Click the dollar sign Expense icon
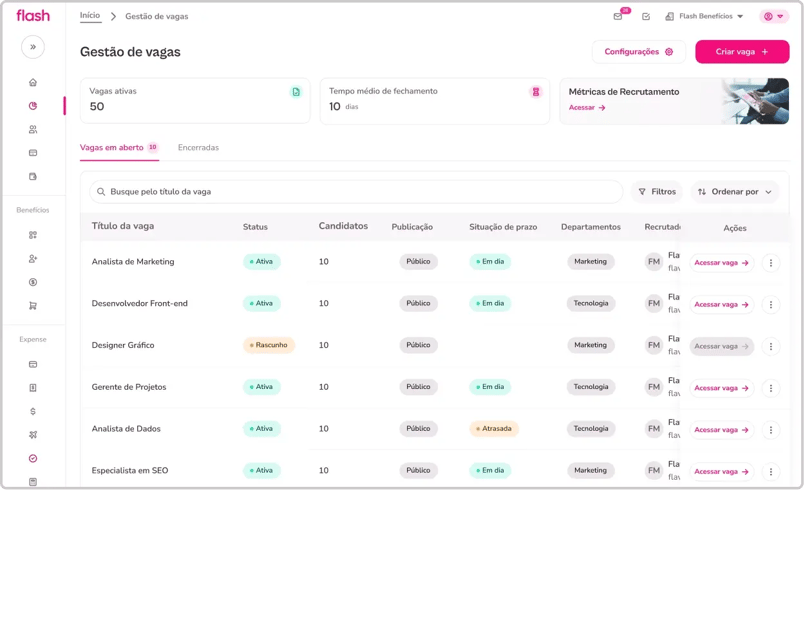The height and width of the screenshot is (644, 805). coord(33,411)
